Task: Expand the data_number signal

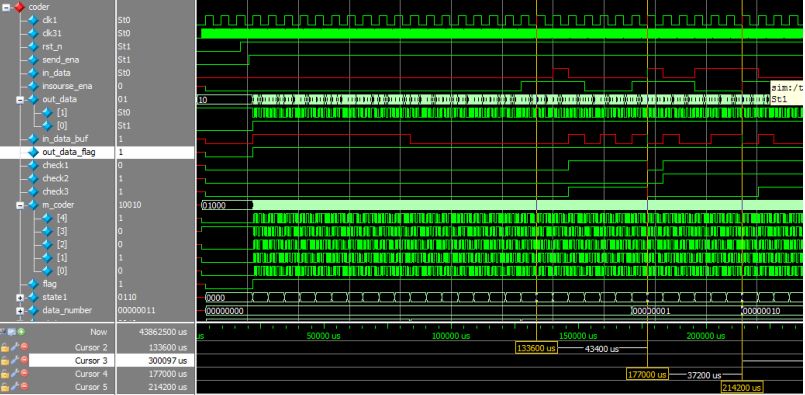Action: coord(20,310)
